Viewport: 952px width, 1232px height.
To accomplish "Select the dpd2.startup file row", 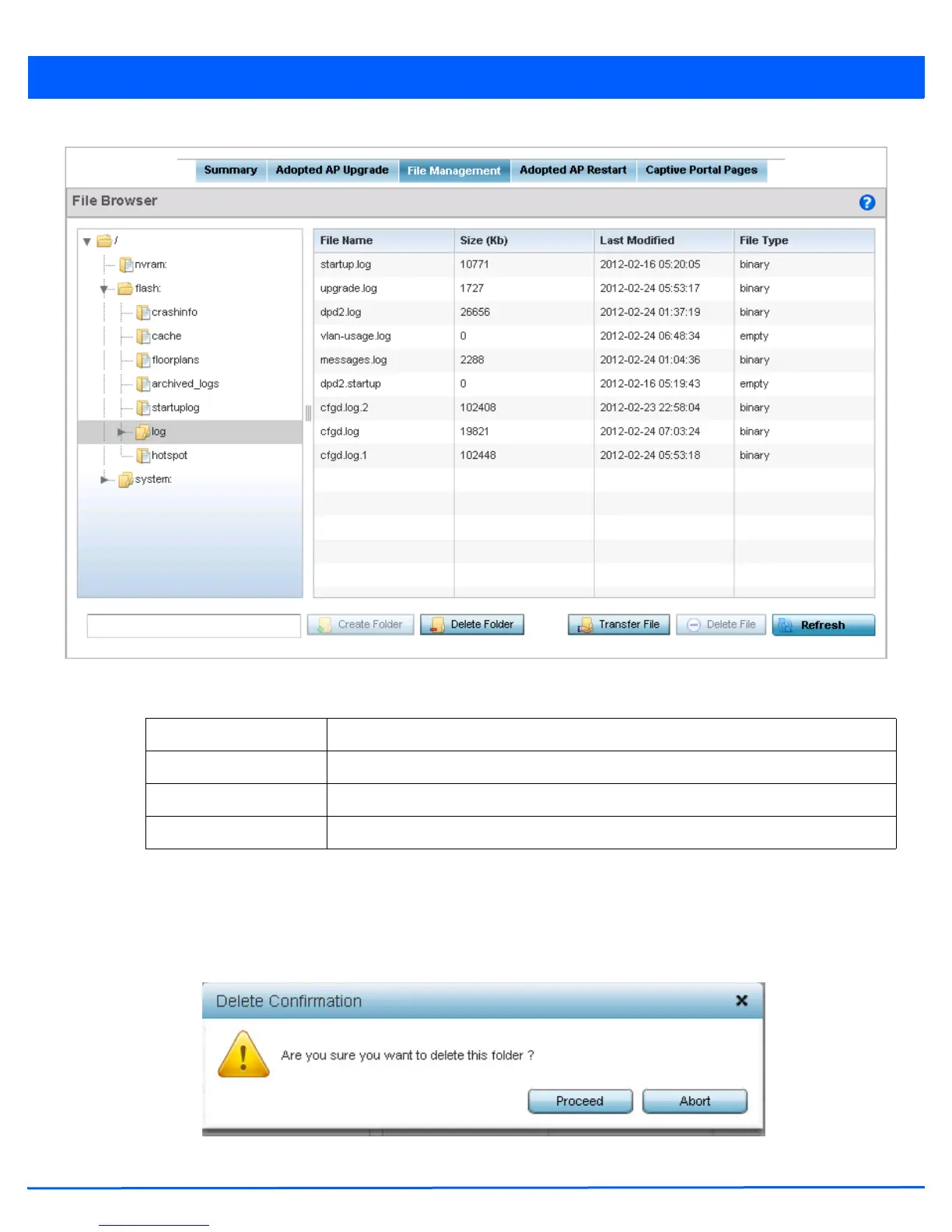I will [x=594, y=384].
